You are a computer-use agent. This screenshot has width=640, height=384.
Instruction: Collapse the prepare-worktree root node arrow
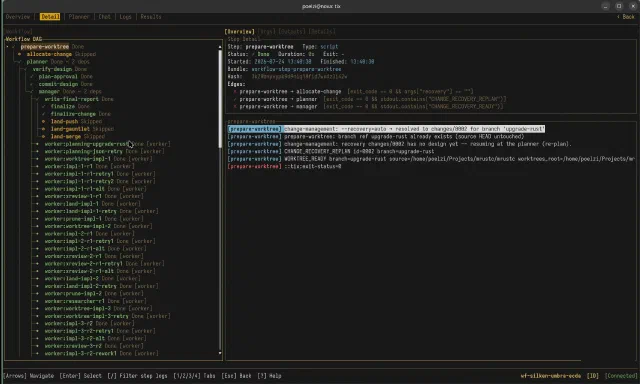[7, 47]
